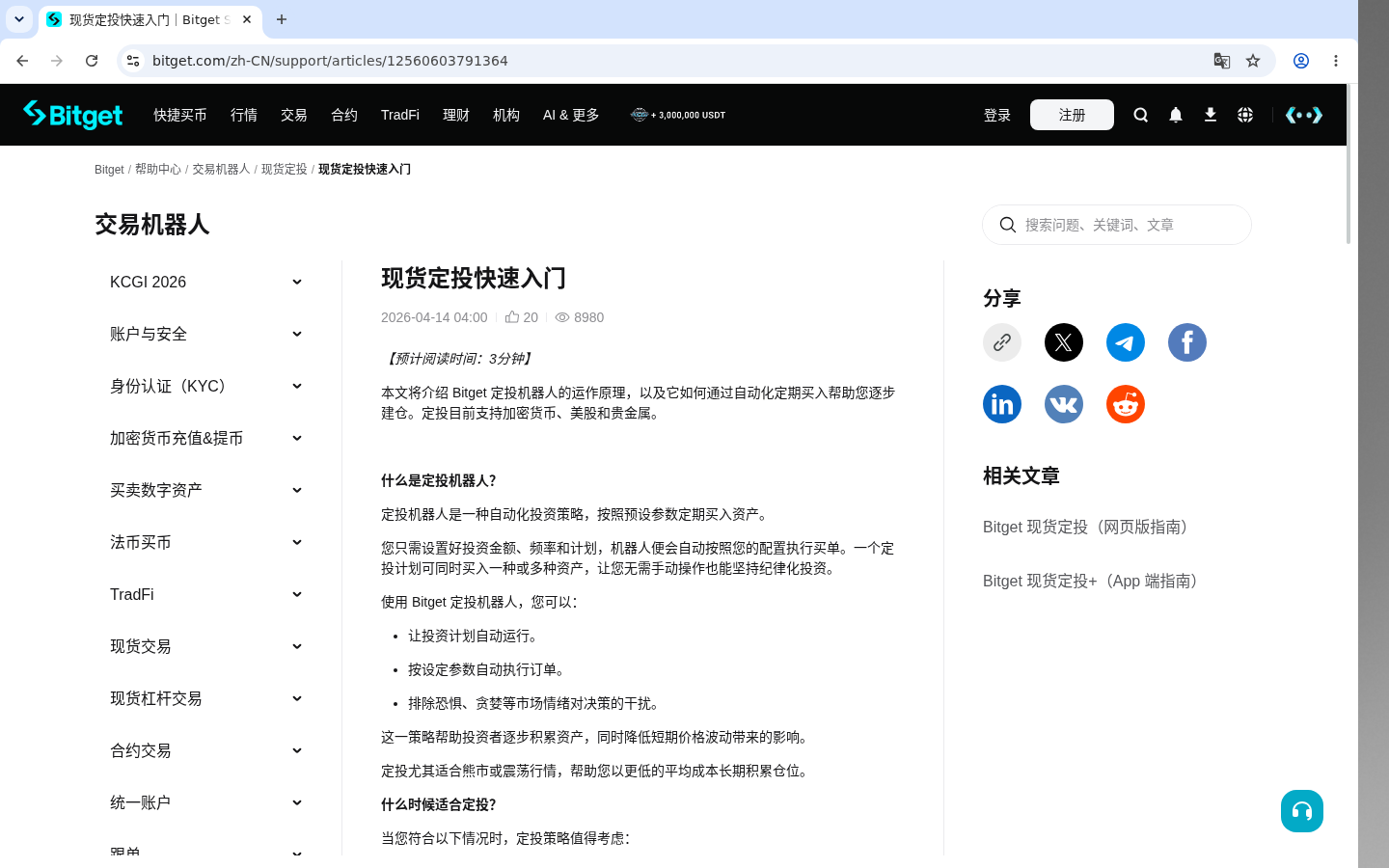The height and width of the screenshot is (868, 1389).
Task: Share article on X (Twitter)
Action: [1064, 342]
